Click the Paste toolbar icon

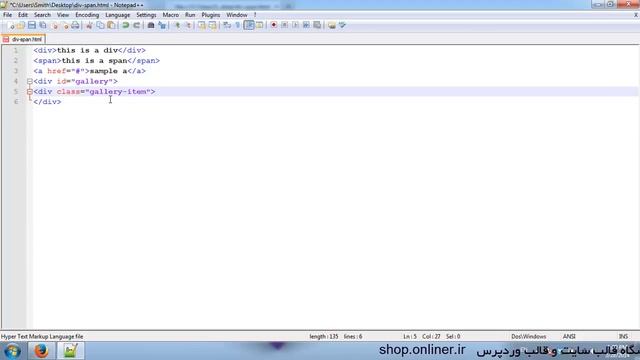tap(111, 25)
